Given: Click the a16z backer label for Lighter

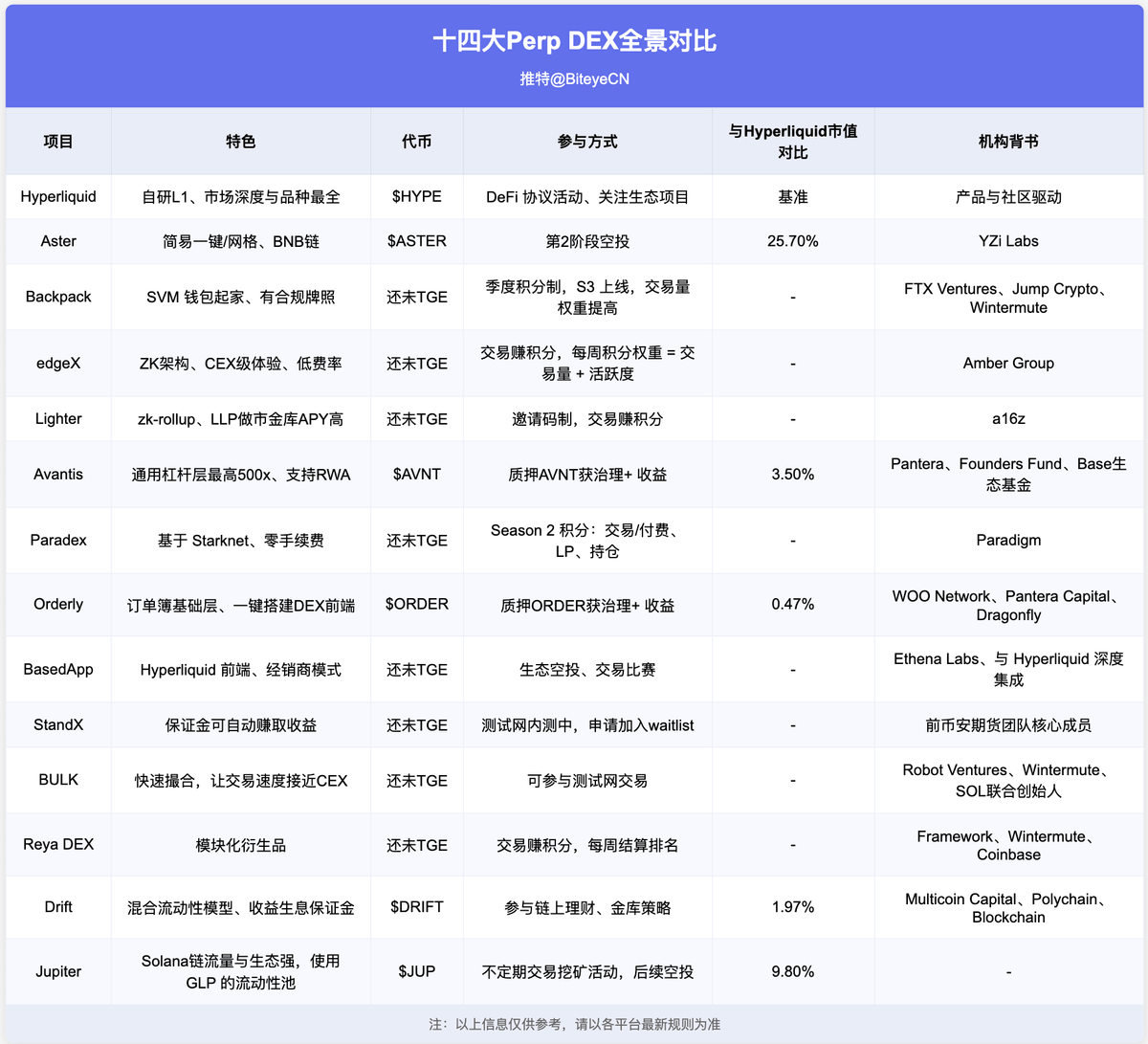Looking at the screenshot, I should (1008, 418).
